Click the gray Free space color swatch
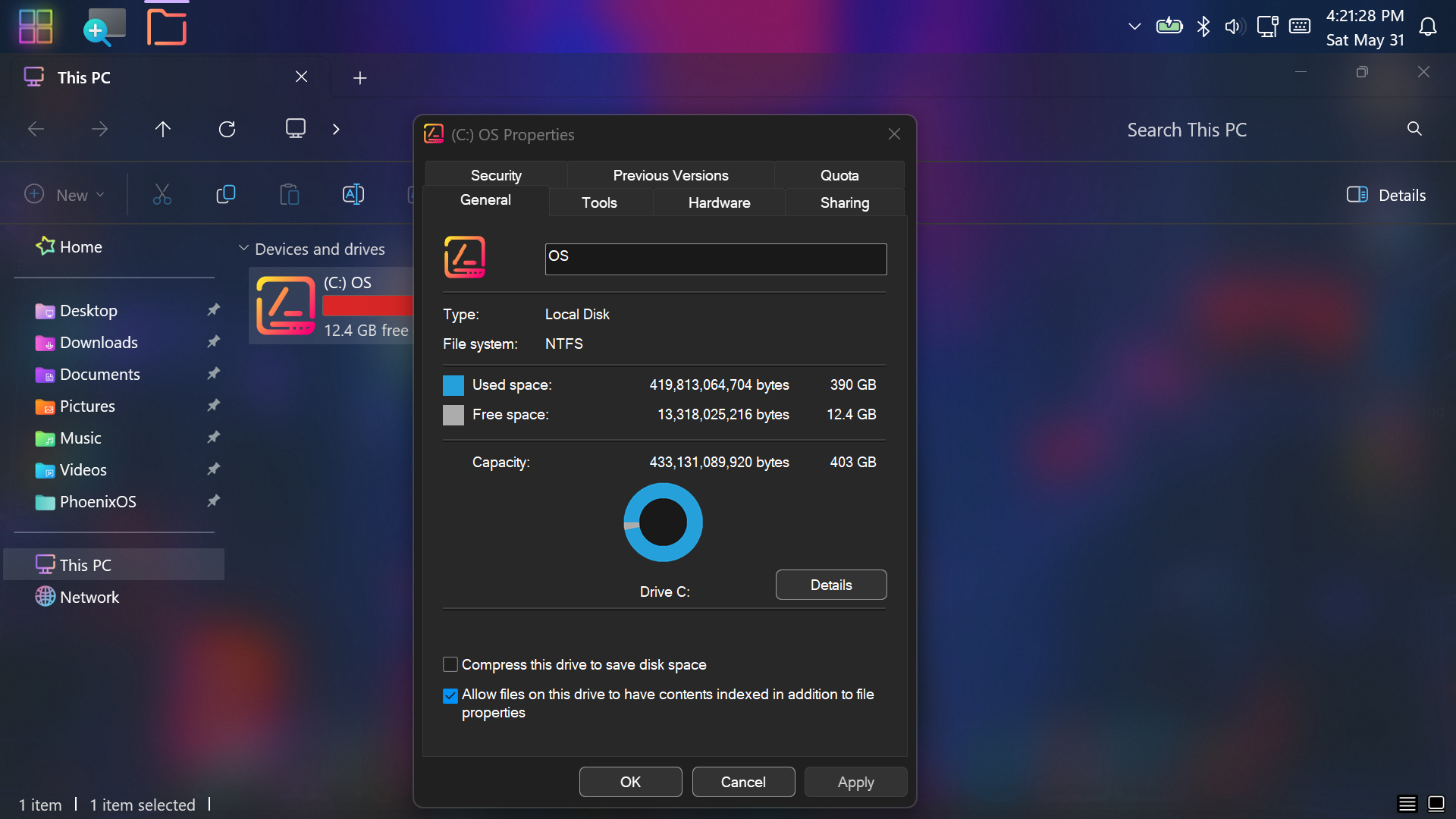Screen dimensions: 1456x819 coord(453,415)
